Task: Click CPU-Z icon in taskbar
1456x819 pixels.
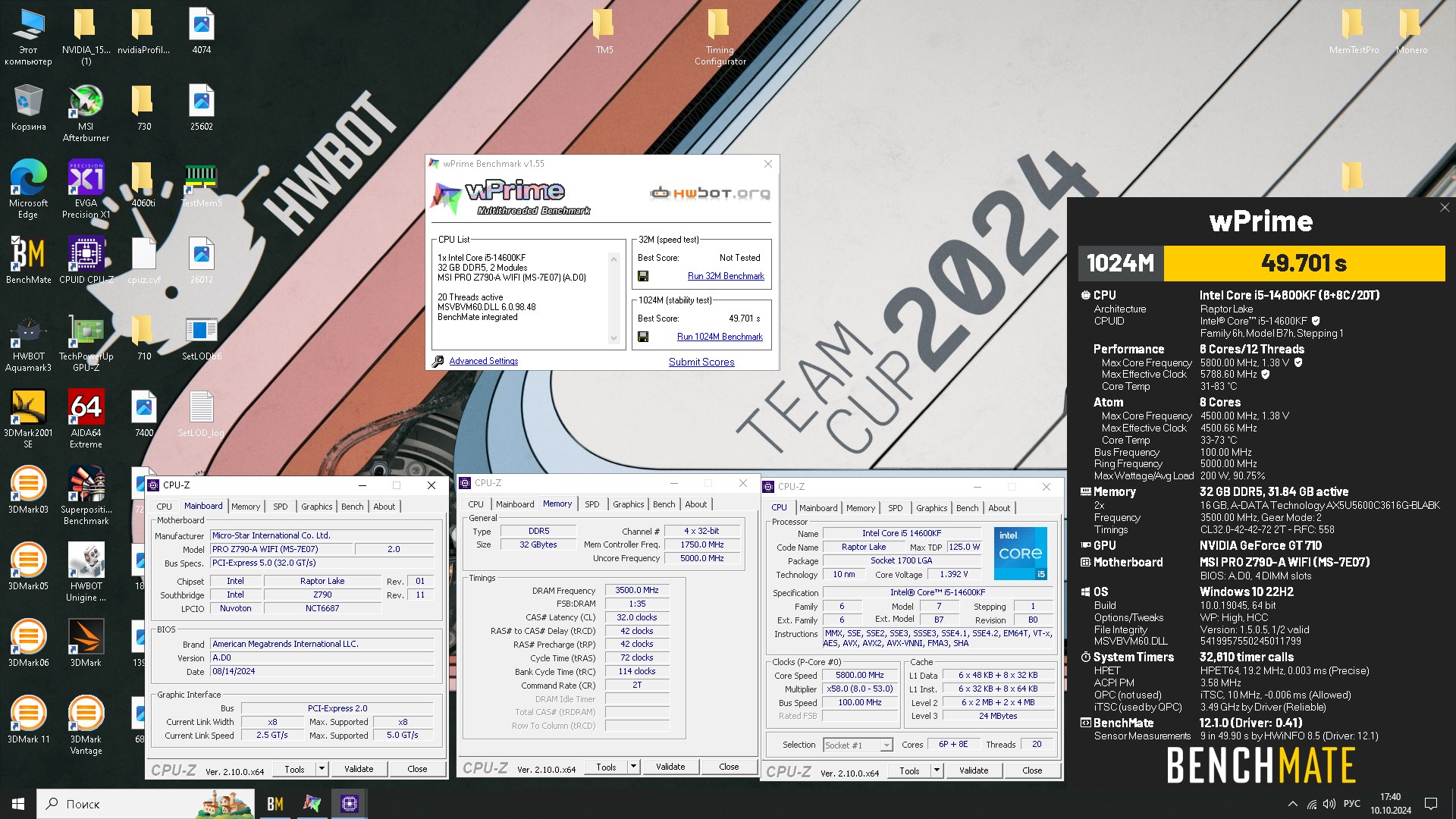Action: [x=349, y=804]
